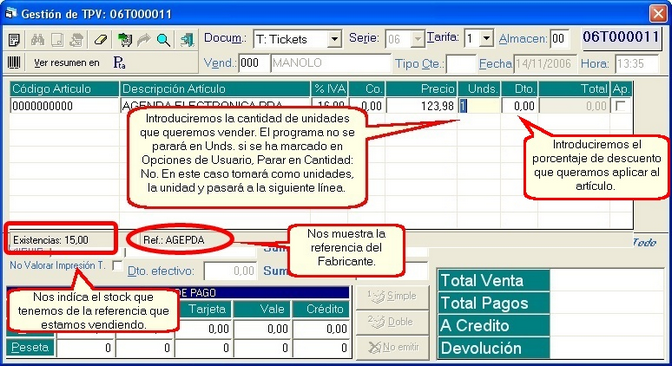
Task: Click the exit door icon
Action: point(187,40)
